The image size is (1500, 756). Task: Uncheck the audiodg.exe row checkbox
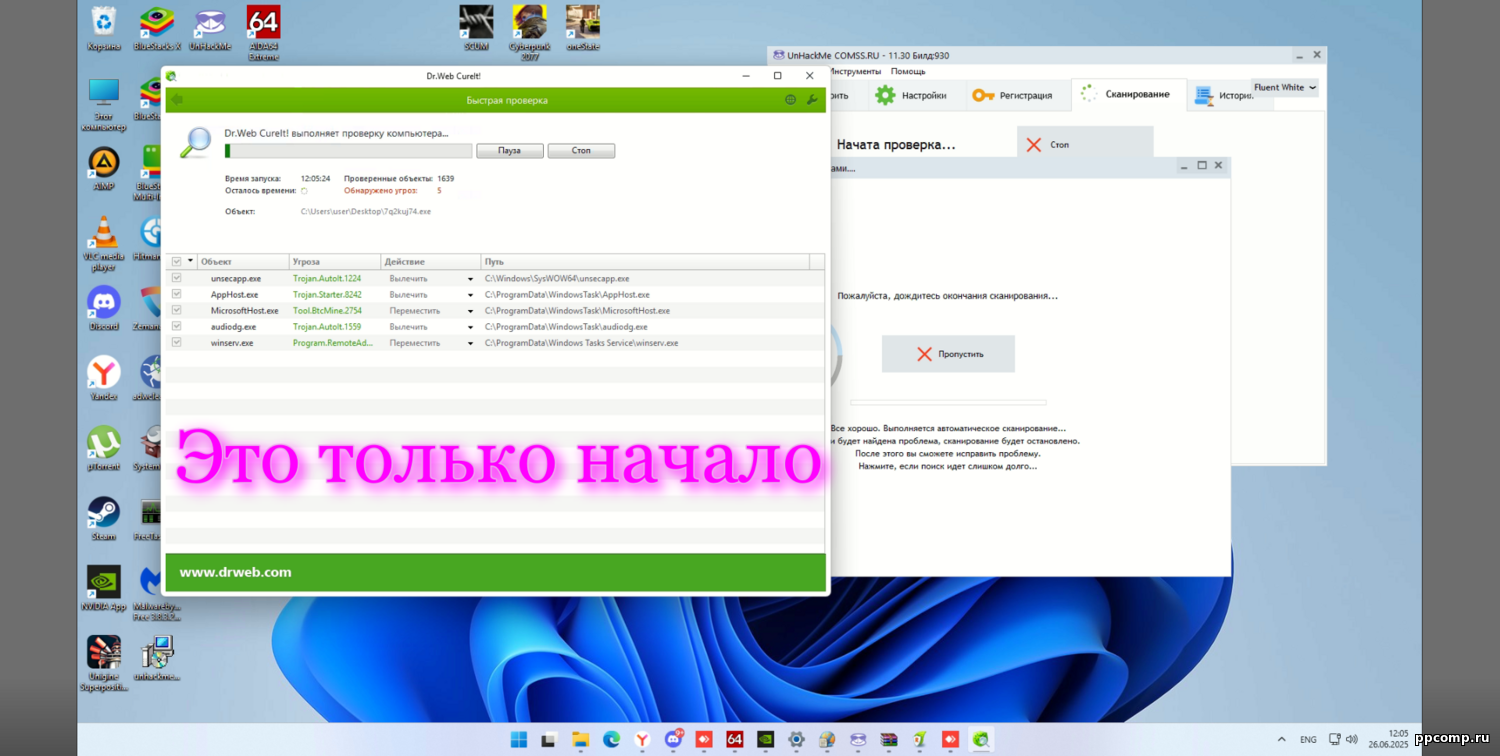[177, 326]
